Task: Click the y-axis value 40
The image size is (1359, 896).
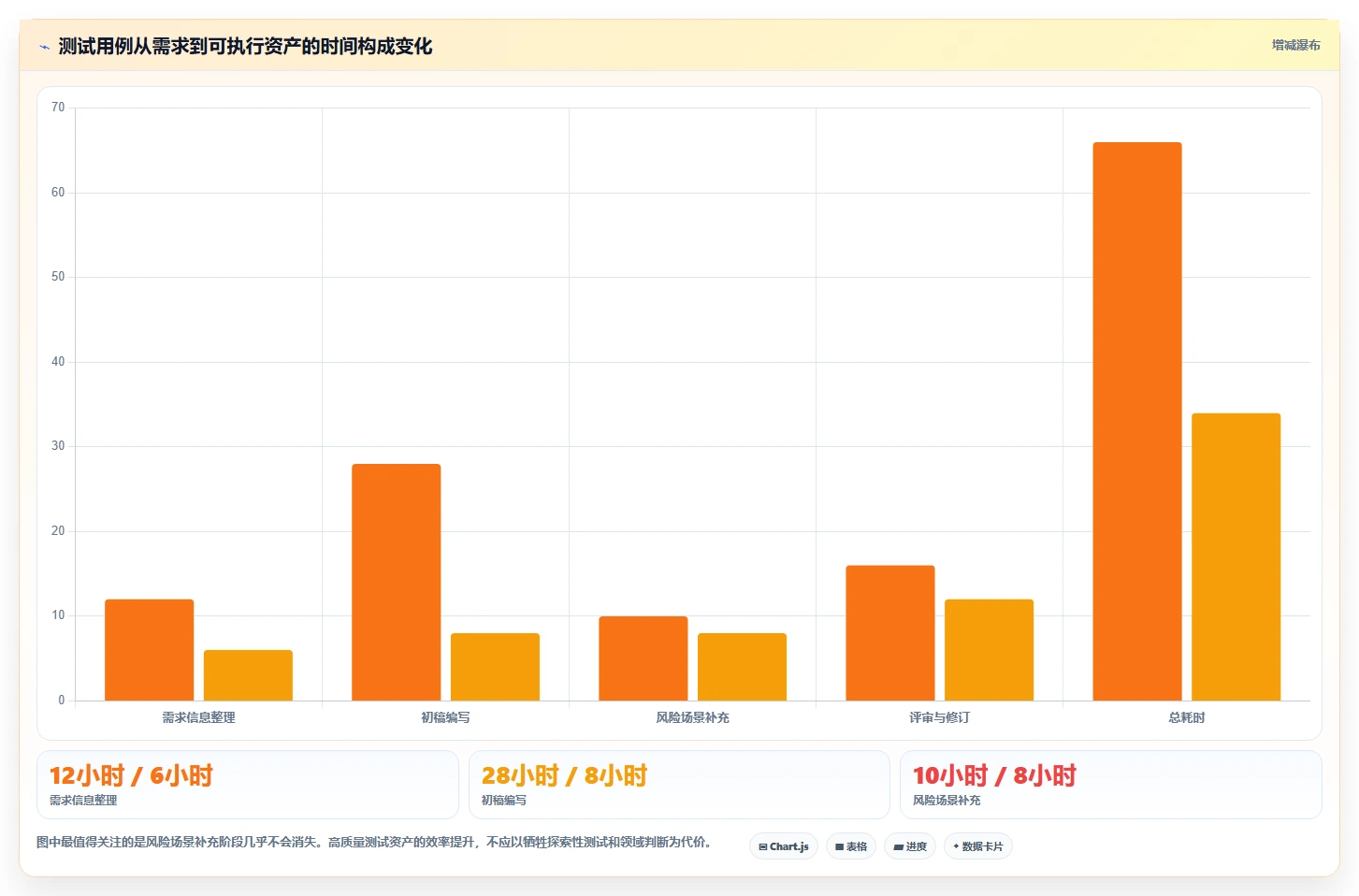Action: point(58,362)
